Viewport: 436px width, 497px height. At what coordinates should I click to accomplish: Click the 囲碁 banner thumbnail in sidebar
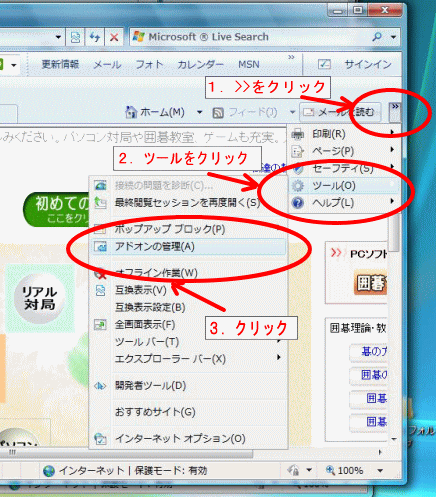371,283
